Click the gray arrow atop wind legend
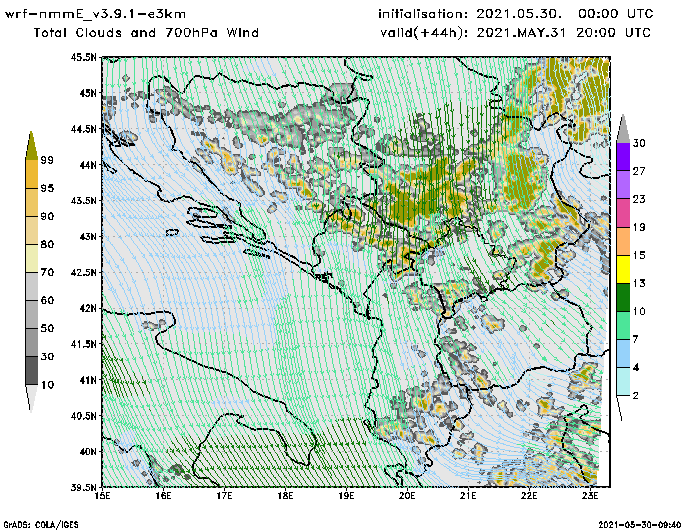Screen dimensions: 700x530 [x=622, y=128]
